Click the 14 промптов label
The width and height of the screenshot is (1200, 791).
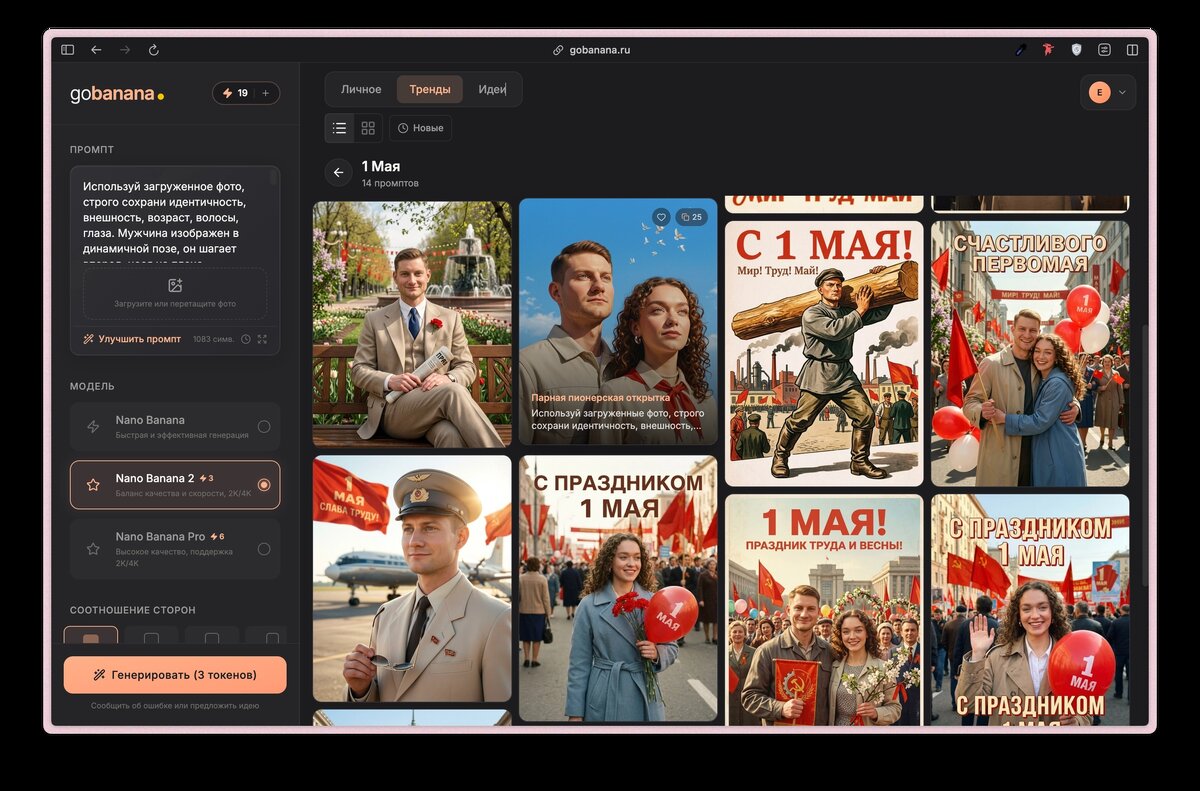(390, 184)
